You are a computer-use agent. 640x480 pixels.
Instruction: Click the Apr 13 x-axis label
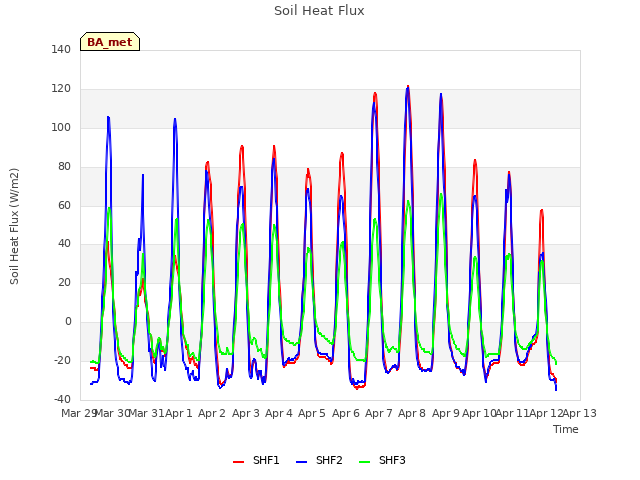pos(580,413)
